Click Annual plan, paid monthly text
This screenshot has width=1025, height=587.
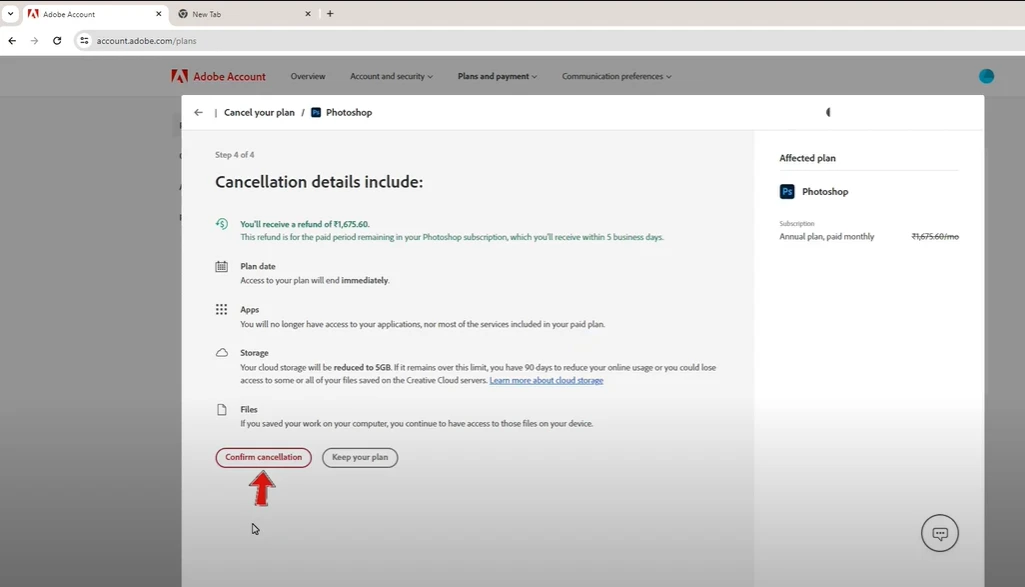pos(826,237)
